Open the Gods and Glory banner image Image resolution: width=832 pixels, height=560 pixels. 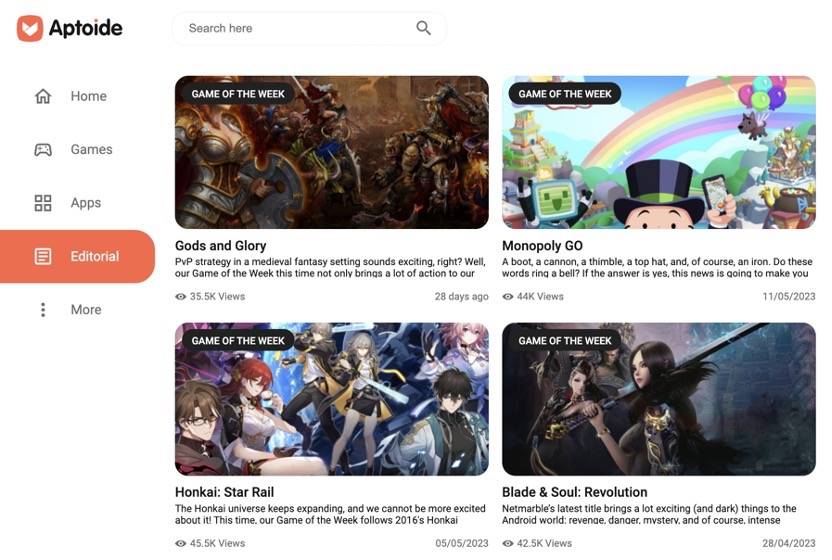click(x=332, y=152)
